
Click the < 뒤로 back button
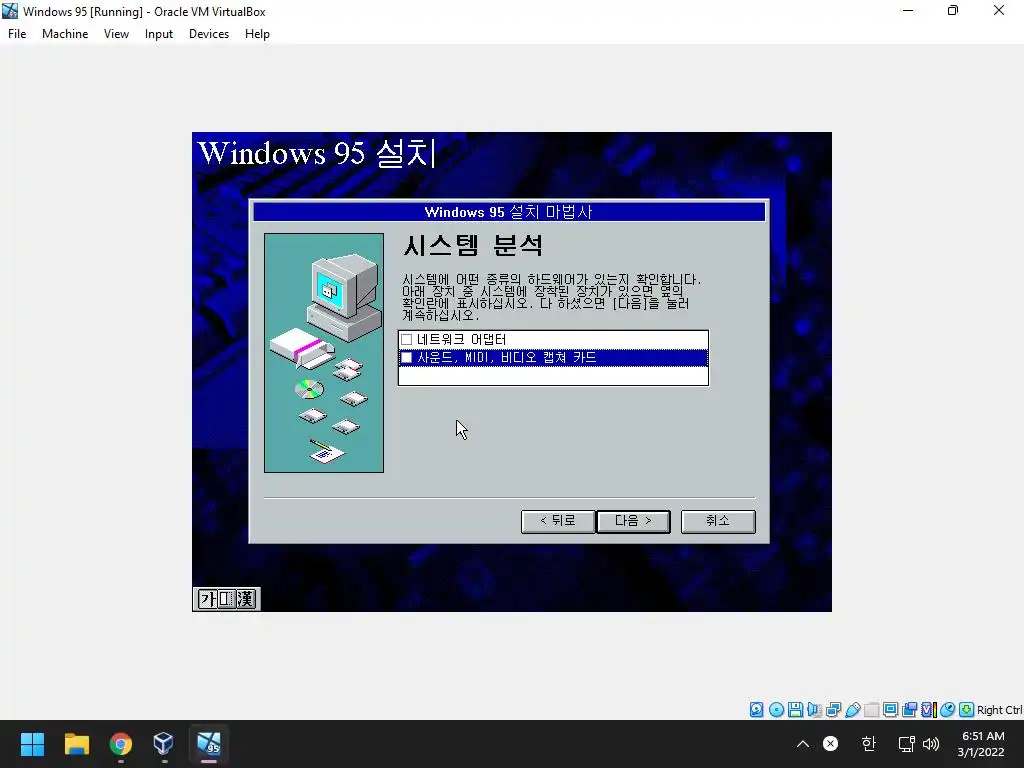(x=558, y=521)
